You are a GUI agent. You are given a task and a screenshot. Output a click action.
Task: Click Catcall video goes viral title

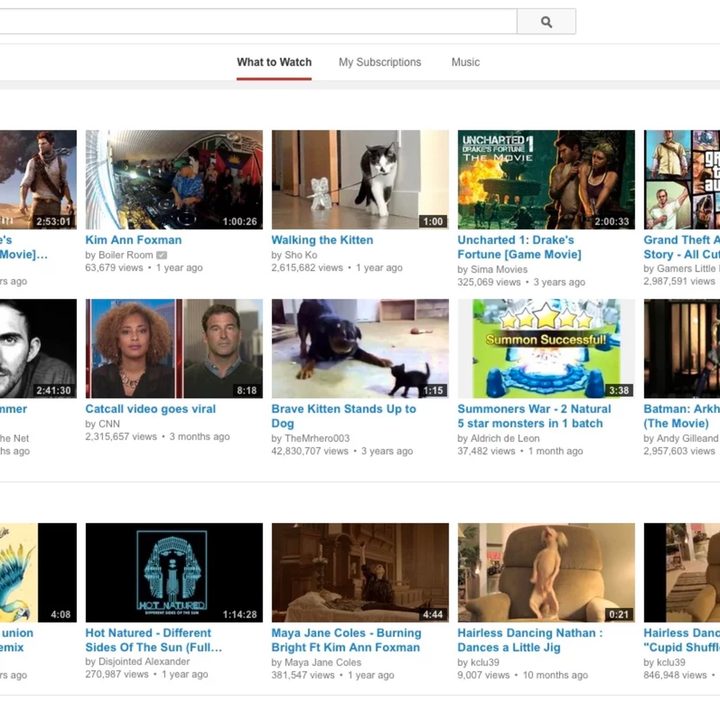(151, 409)
